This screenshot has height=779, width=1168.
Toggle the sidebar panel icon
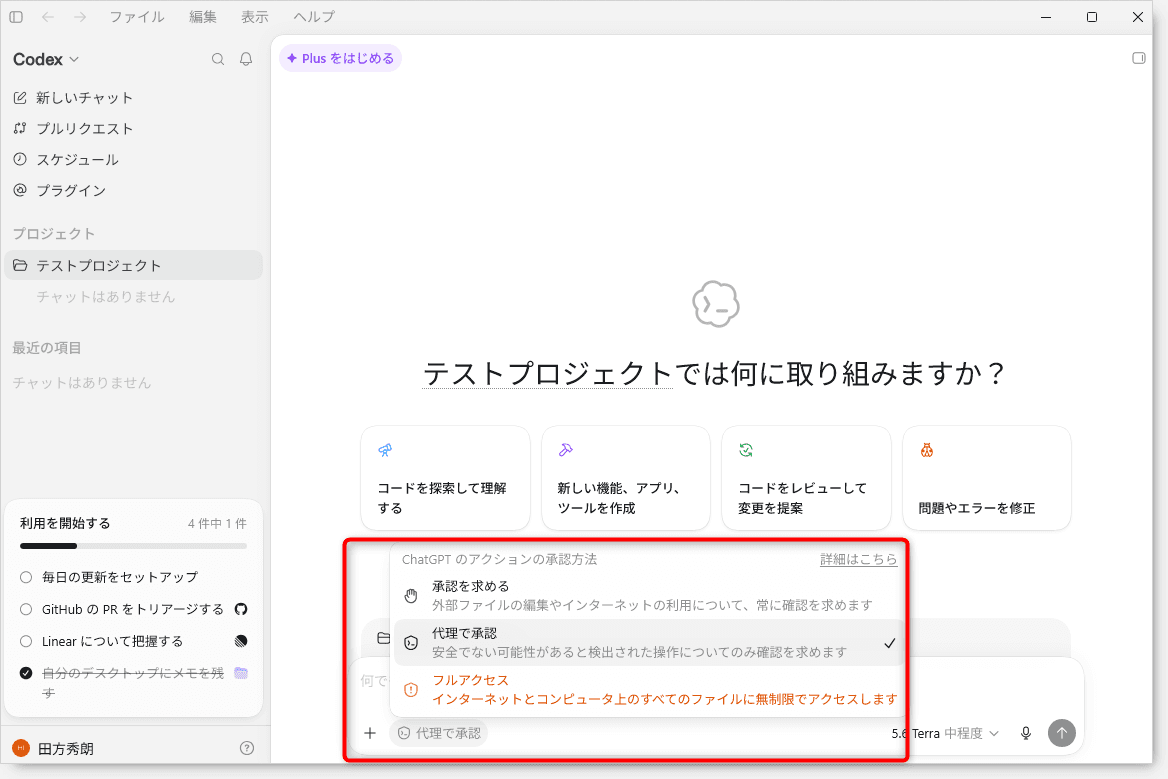[16, 16]
